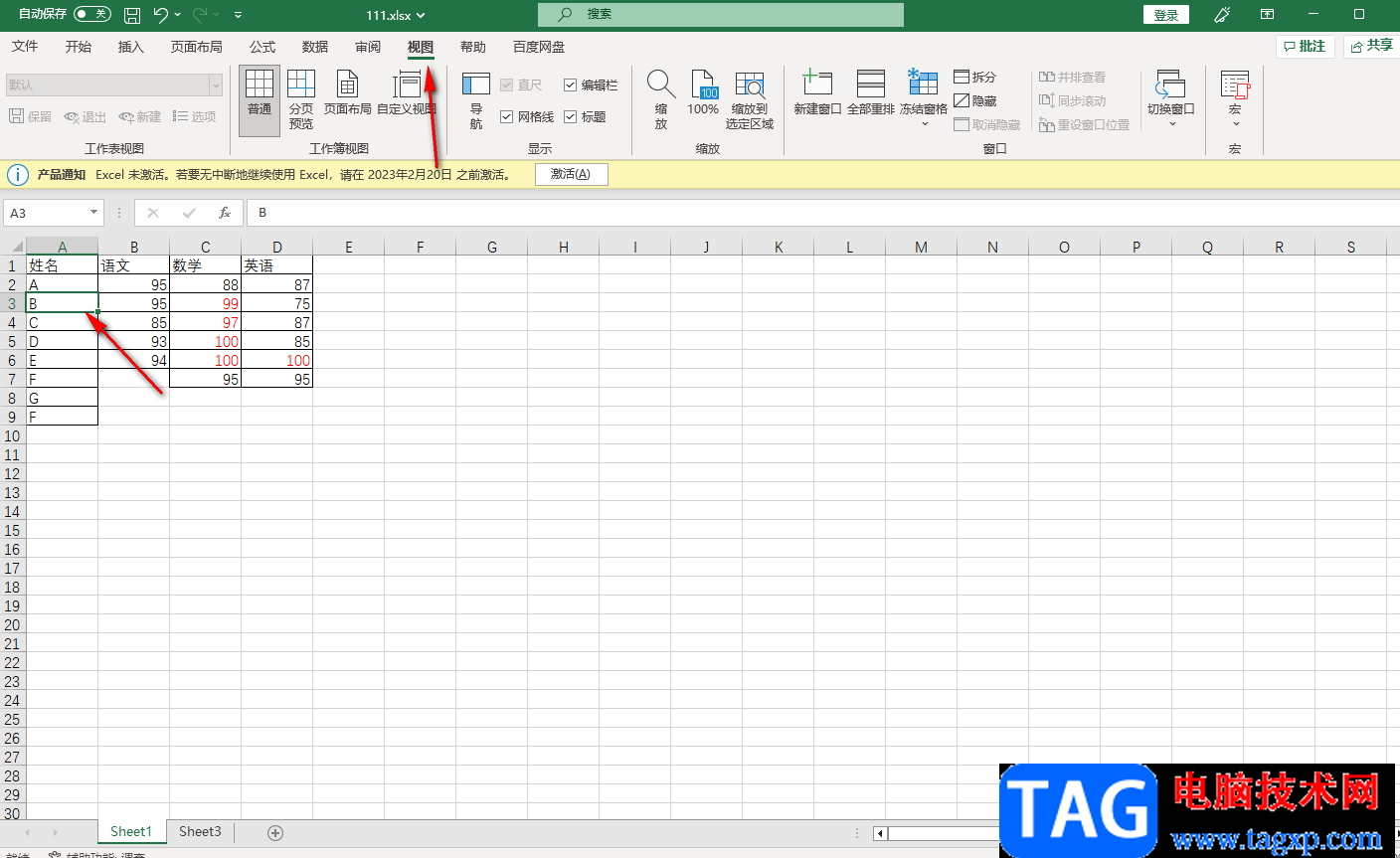Click the Activate (激活) button

pyautogui.click(x=571, y=174)
